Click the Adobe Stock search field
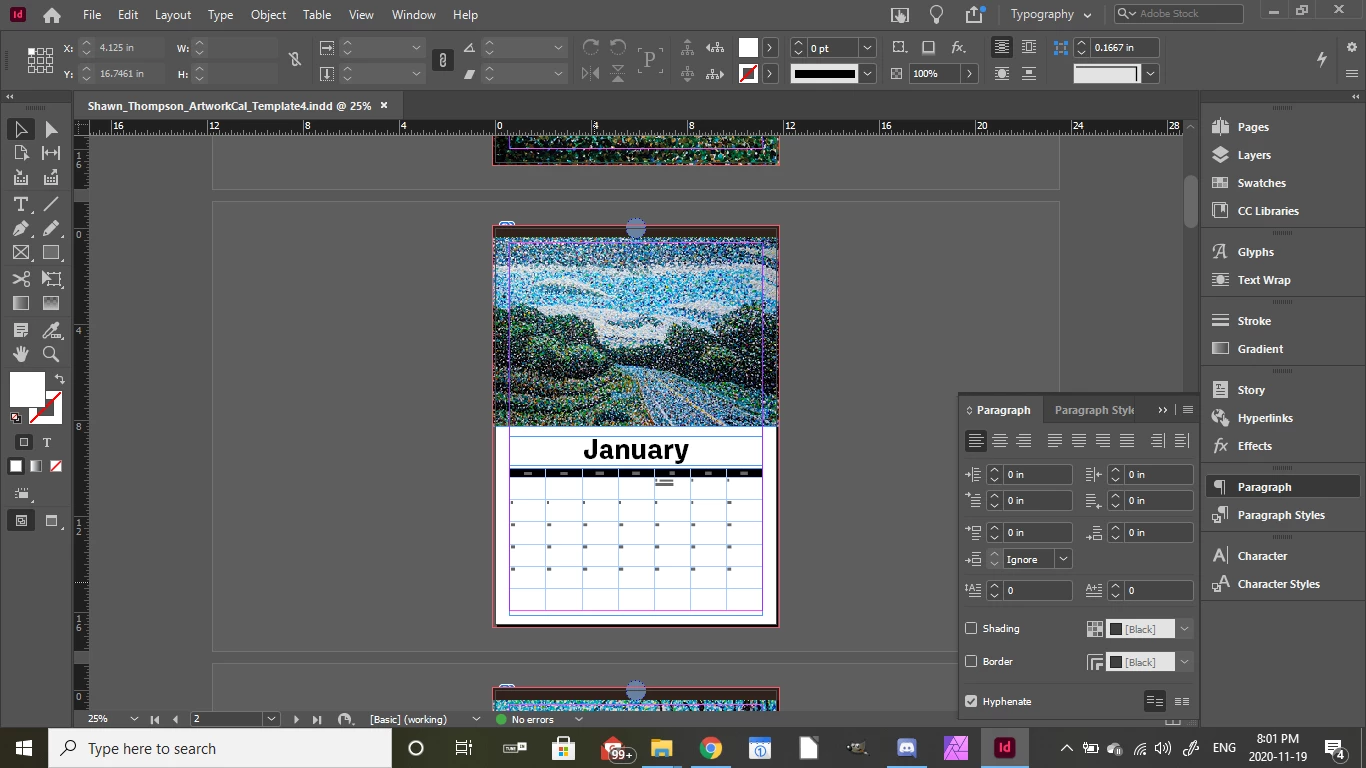This screenshot has height=768, width=1366. [x=1179, y=14]
